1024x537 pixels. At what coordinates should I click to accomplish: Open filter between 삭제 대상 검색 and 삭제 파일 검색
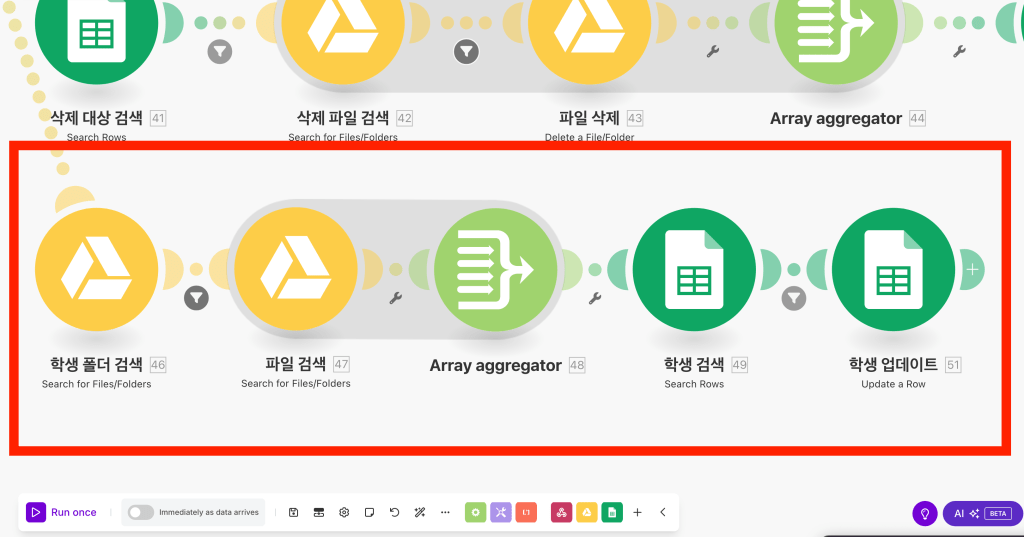220,52
